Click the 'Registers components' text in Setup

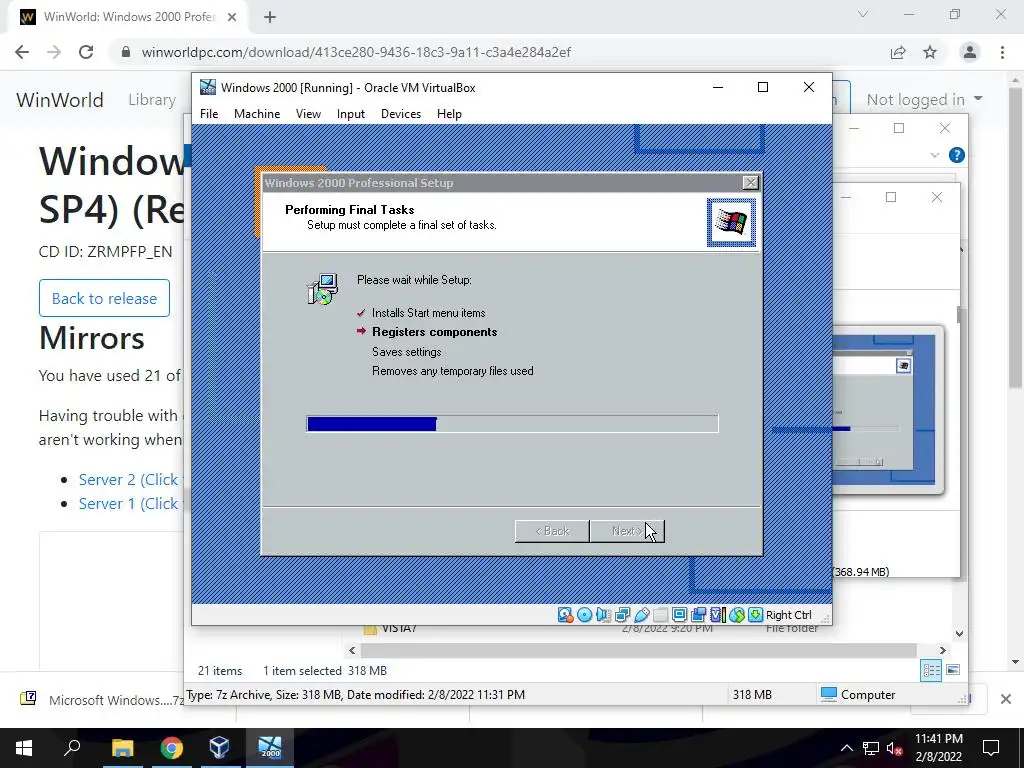coord(434,332)
